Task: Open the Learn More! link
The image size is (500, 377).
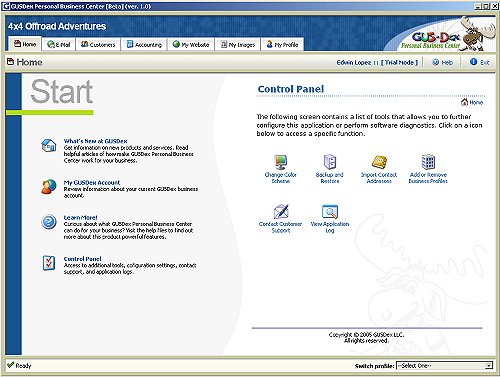Action: pyautogui.click(x=80, y=218)
